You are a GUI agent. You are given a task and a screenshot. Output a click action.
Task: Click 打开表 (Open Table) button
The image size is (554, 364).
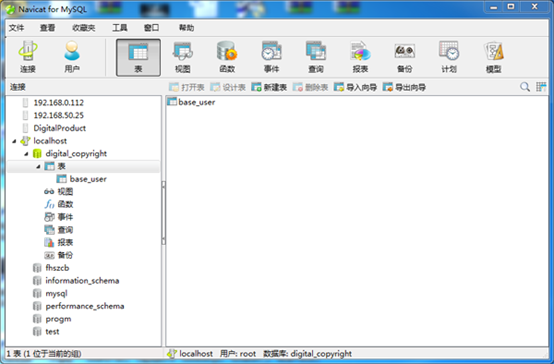187,87
